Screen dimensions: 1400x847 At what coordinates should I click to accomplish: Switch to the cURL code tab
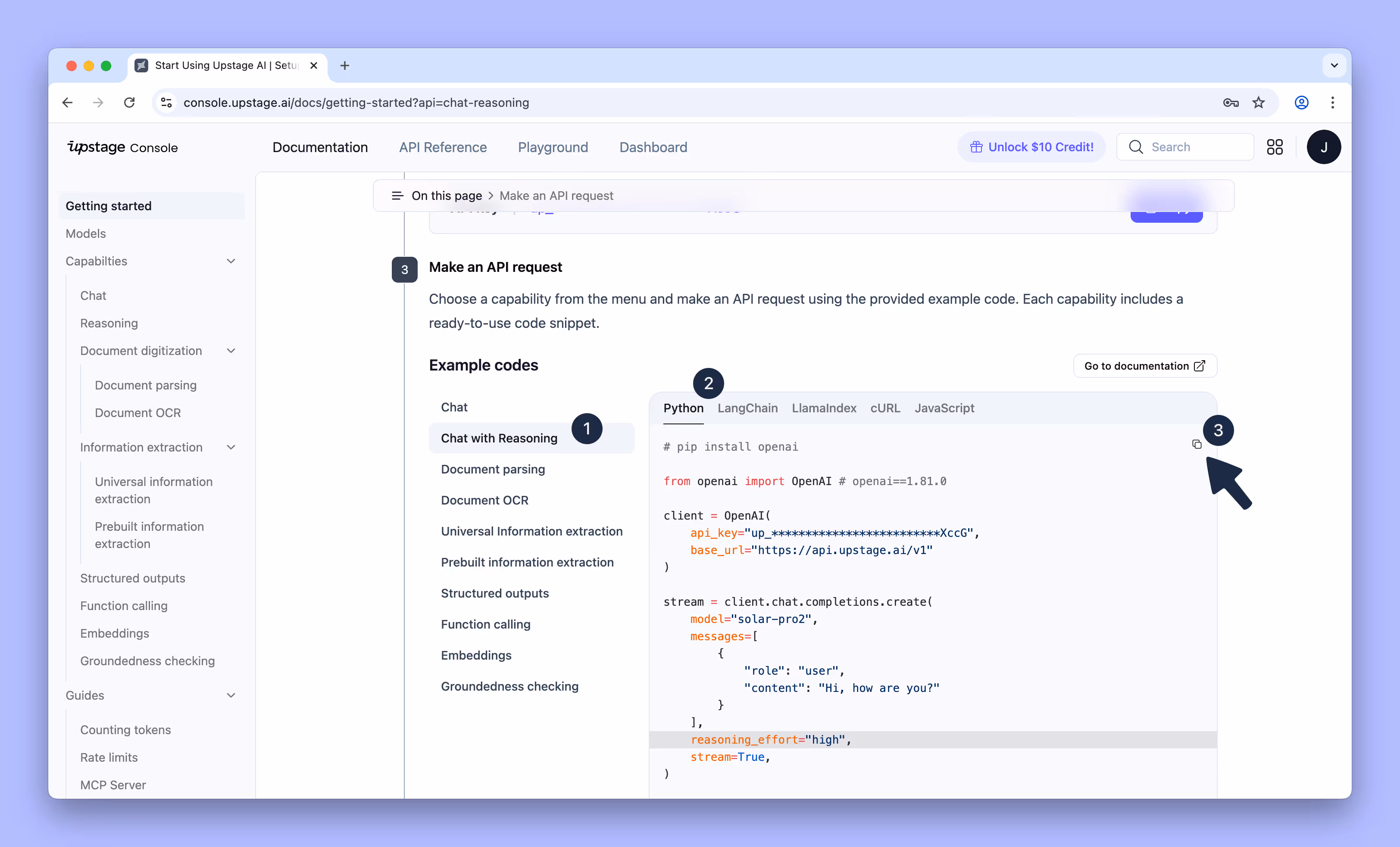[x=884, y=408]
